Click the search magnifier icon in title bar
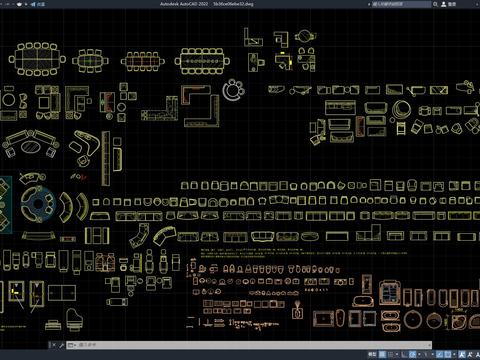This screenshot has height=360, width=480. [435, 4]
